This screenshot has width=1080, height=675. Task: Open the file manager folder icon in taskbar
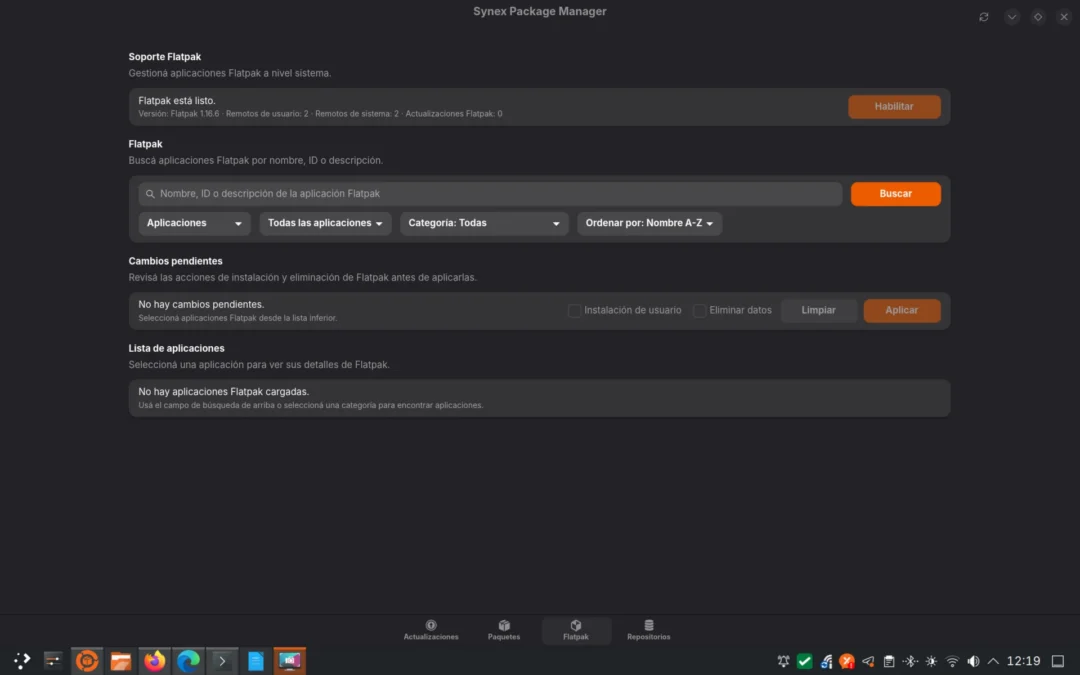click(121, 661)
